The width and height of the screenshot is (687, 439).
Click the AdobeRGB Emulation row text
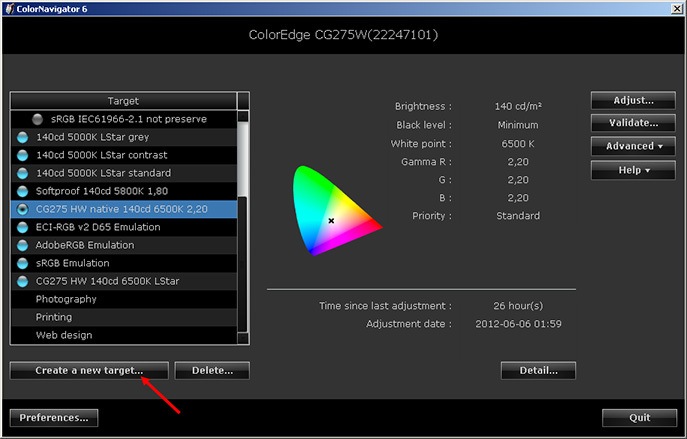click(x=85, y=245)
